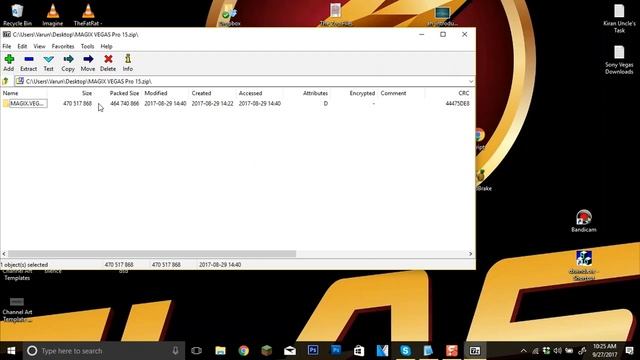Click the Test archive icon
This screenshot has width=640, height=360.
(49, 63)
